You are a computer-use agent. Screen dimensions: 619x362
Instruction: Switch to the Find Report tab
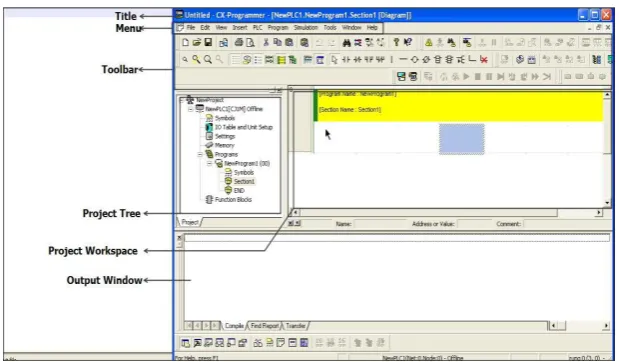click(264, 326)
